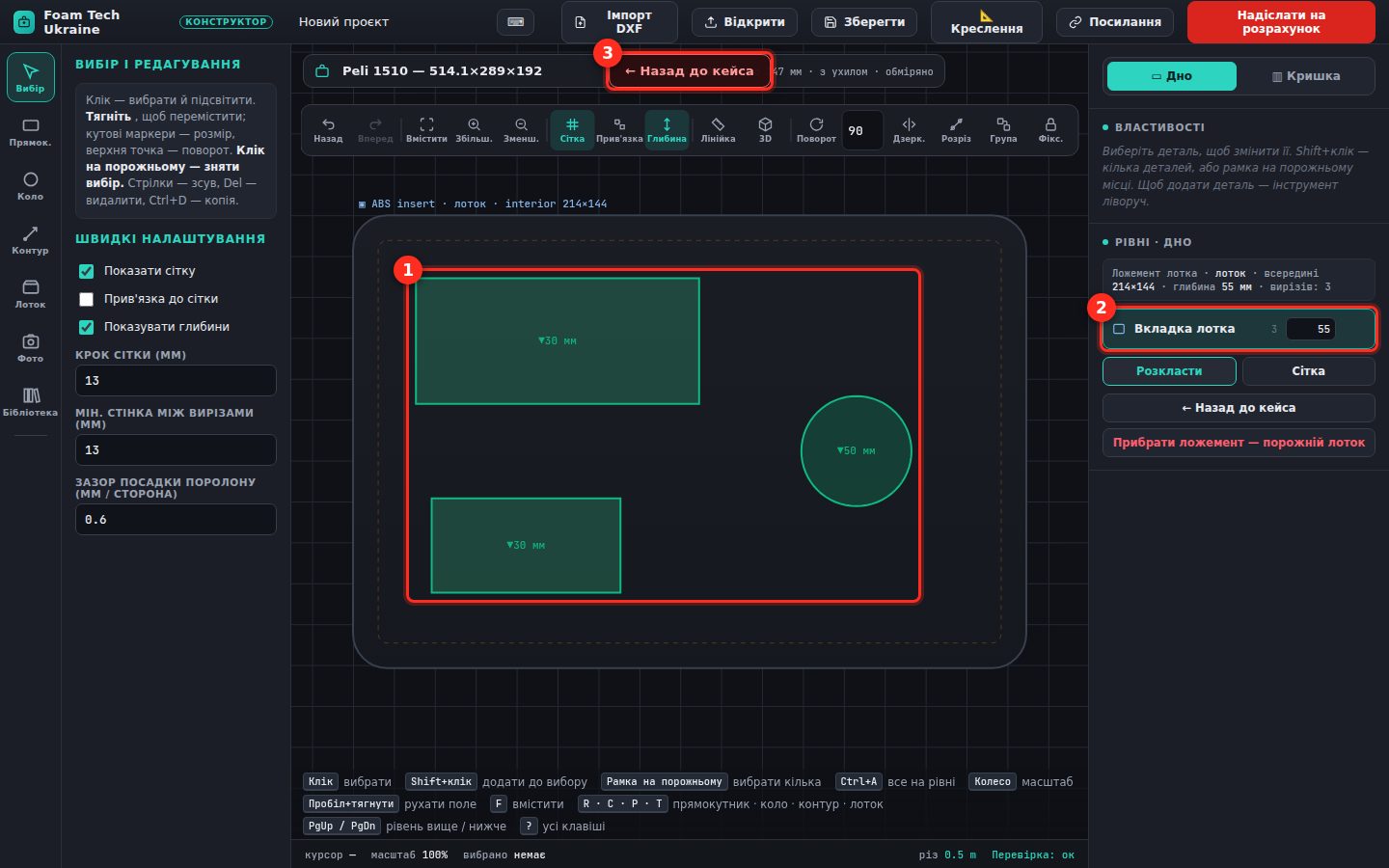Screen dimensions: 1389x868
Task: Open the Бібліотека library panel
Action: point(30,402)
